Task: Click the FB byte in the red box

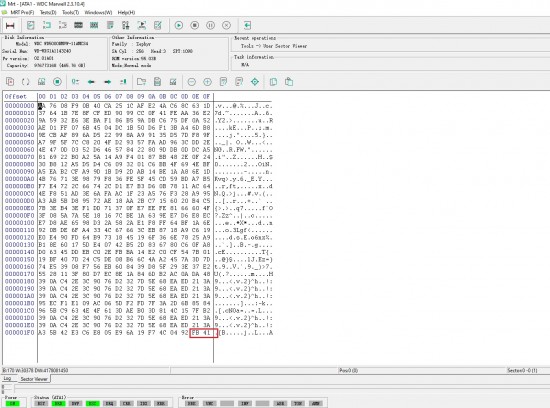Action: [195, 333]
